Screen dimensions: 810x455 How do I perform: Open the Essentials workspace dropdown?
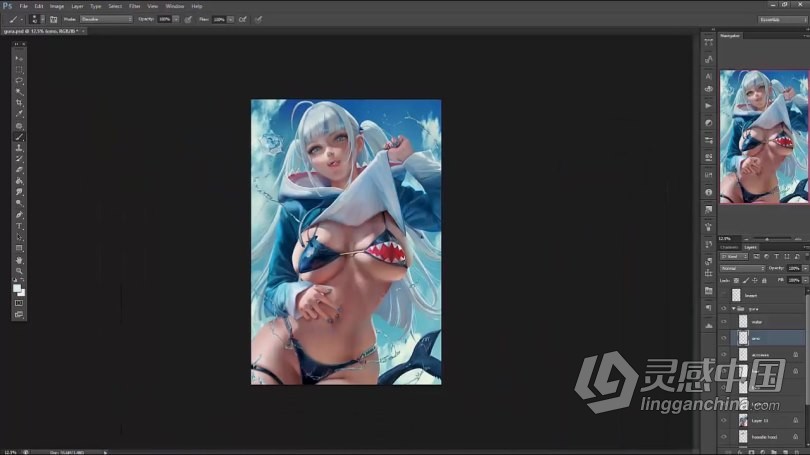point(782,20)
